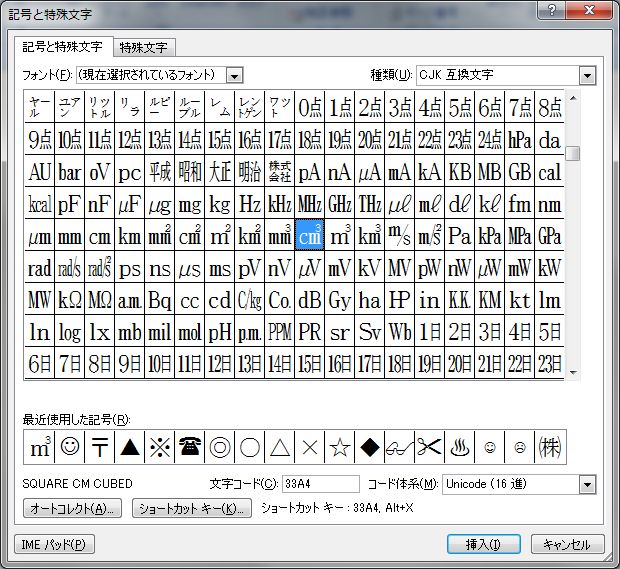
Task: Pick the double circle in recent symbols
Action: click(x=220, y=447)
